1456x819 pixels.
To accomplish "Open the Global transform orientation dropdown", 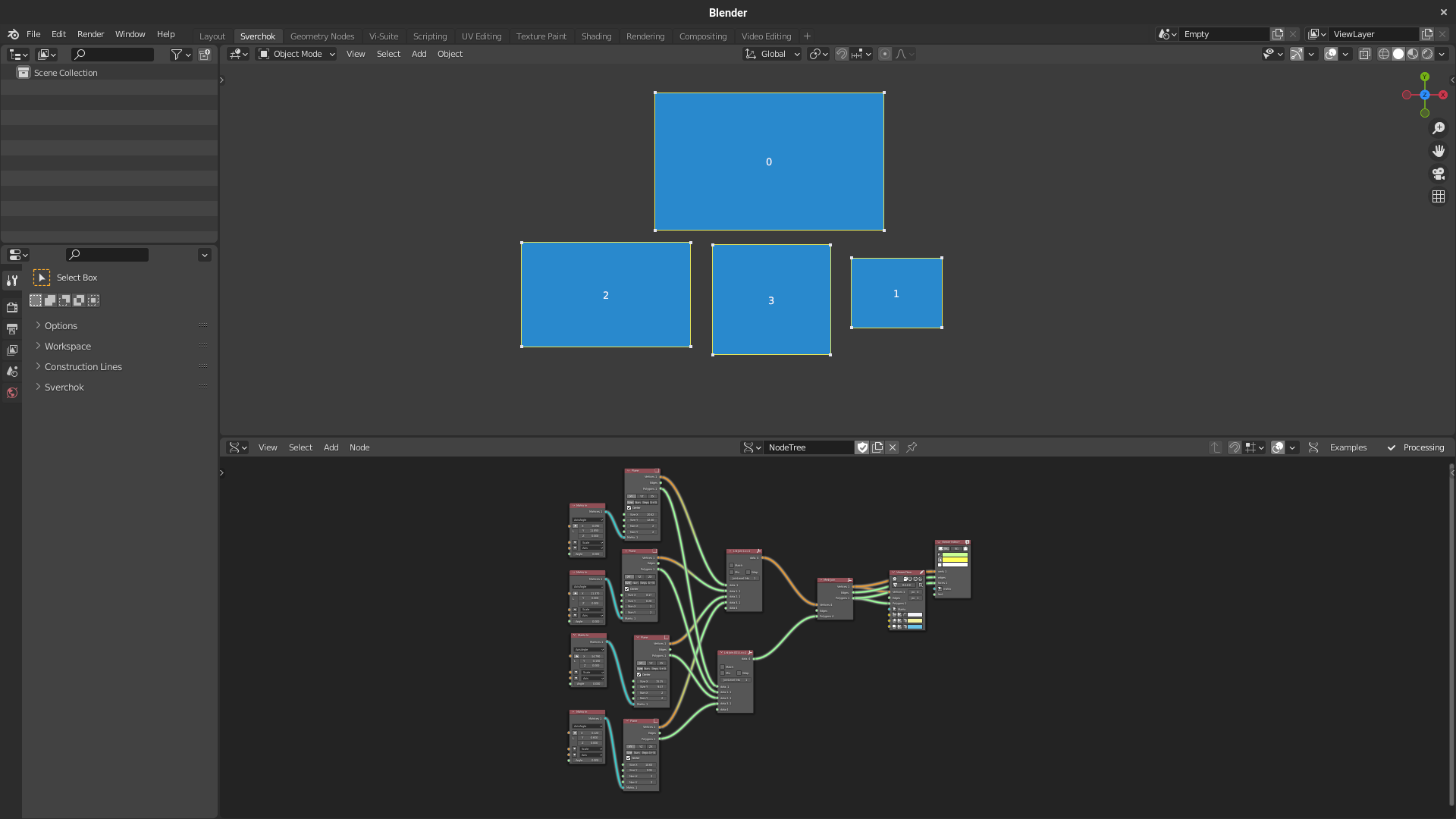I will [771, 54].
